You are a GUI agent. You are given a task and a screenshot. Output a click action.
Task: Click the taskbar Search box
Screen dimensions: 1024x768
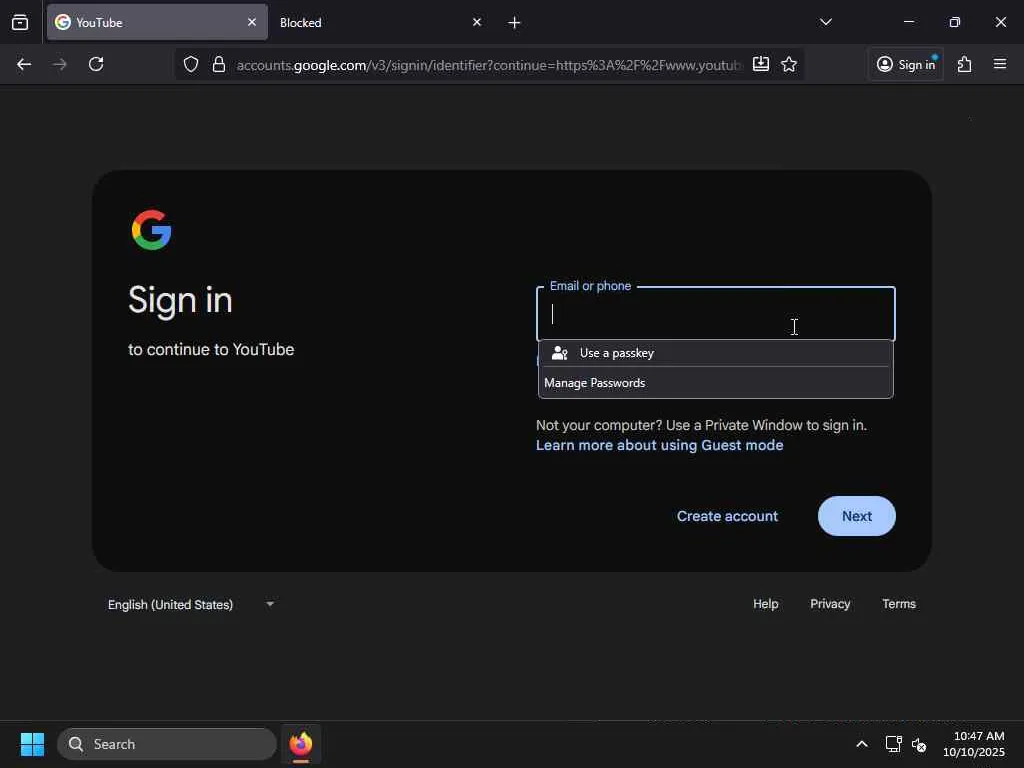167,744
